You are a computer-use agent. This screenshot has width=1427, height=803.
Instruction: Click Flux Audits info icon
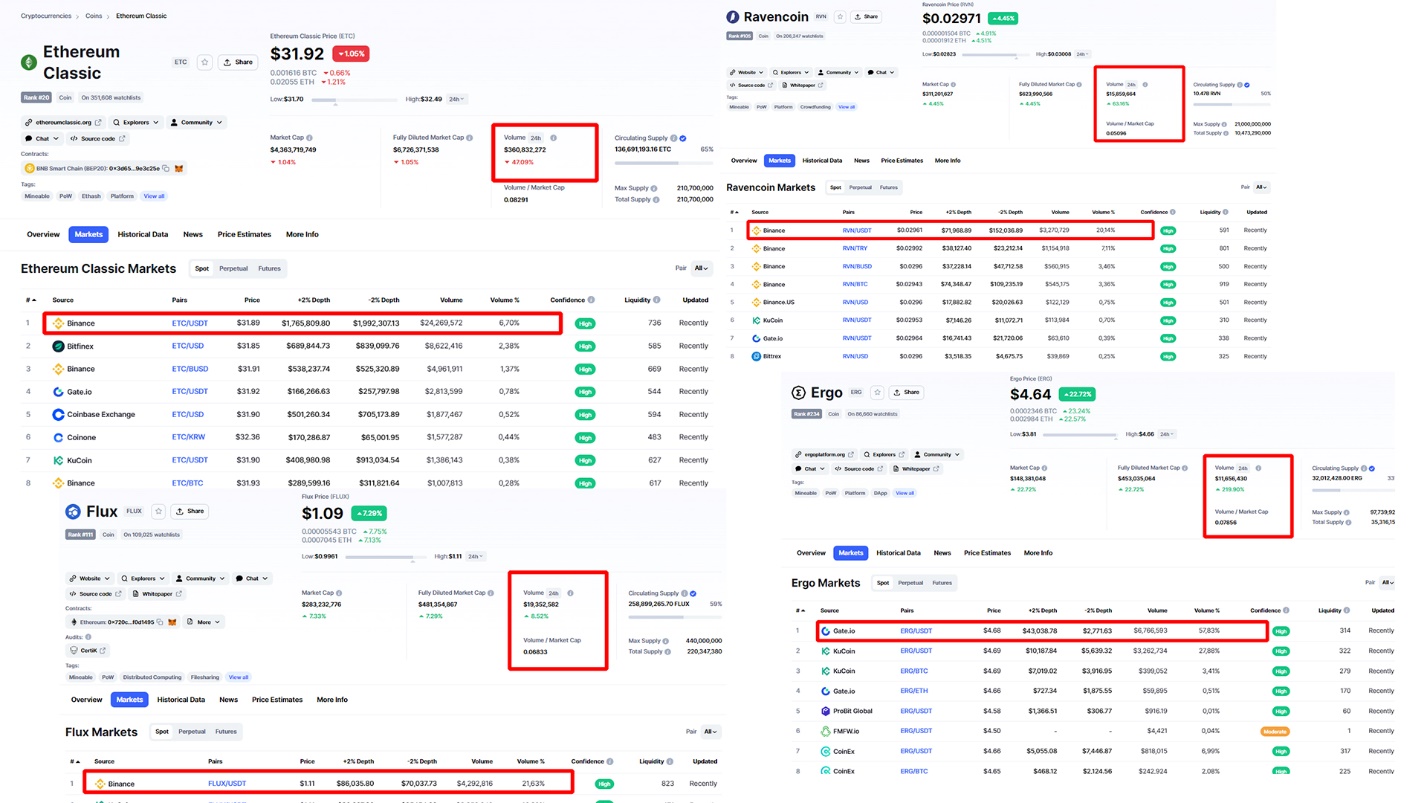pyautogui.click(x=88, y=637)
